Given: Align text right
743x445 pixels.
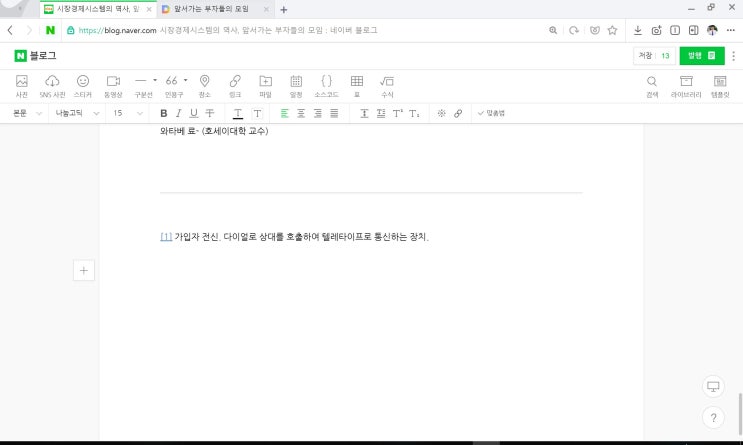Looking at the screenshot, I should pos(317,113).
